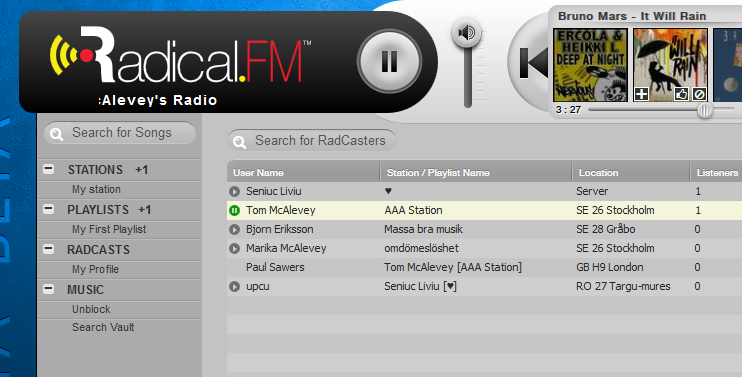
Task: Collapse the STATIONS section
Action: point(49,169)
